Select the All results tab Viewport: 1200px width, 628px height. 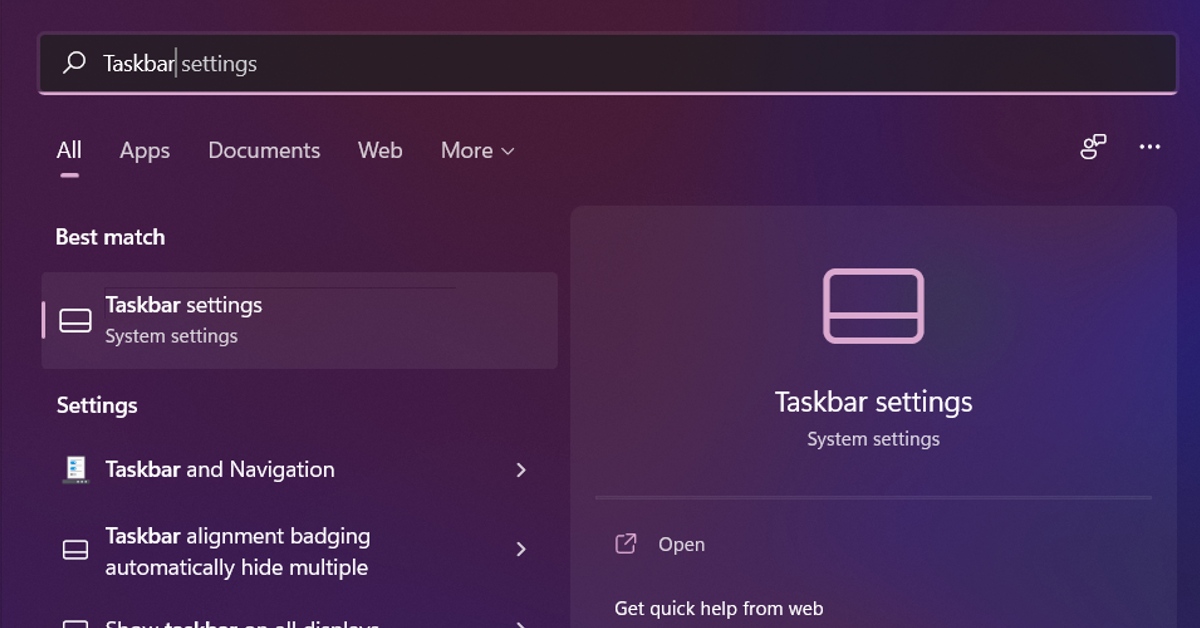click(x=68, y=150)
